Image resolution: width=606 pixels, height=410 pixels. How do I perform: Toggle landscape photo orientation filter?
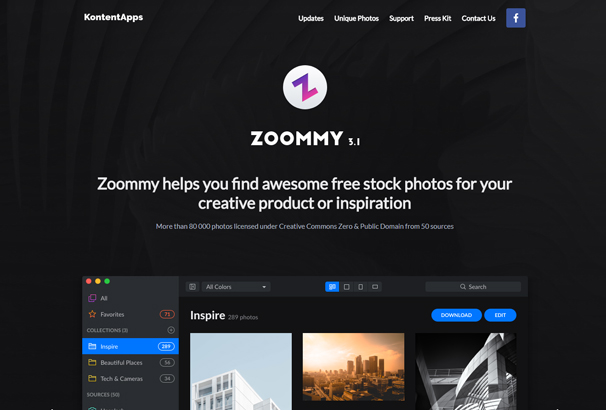tap(375, 287)
